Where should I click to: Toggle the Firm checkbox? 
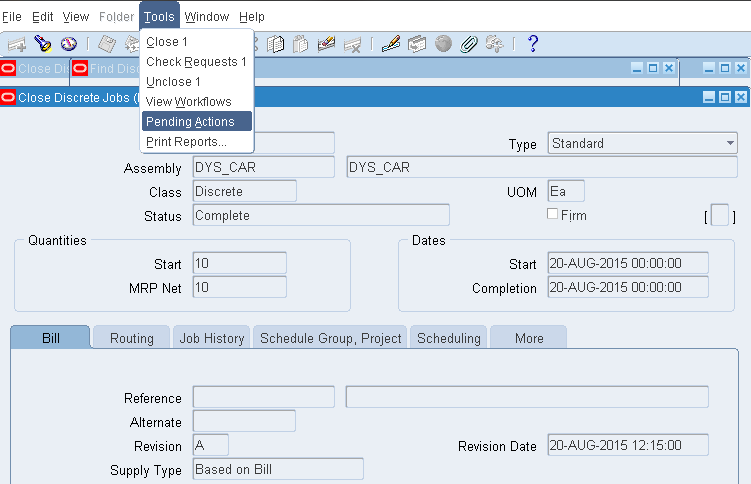552,214
